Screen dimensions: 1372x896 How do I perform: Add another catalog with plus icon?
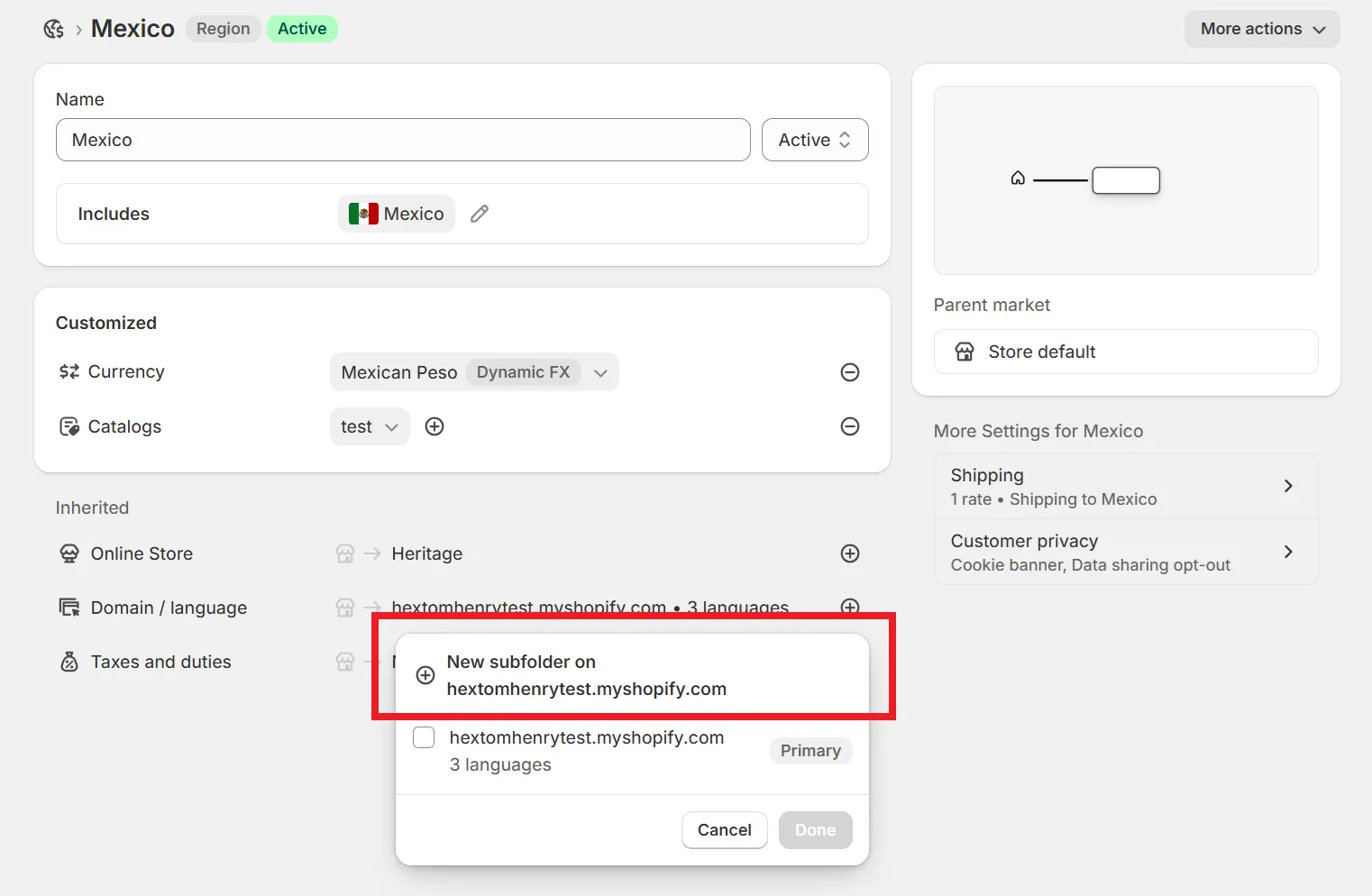tap(434, 426)
